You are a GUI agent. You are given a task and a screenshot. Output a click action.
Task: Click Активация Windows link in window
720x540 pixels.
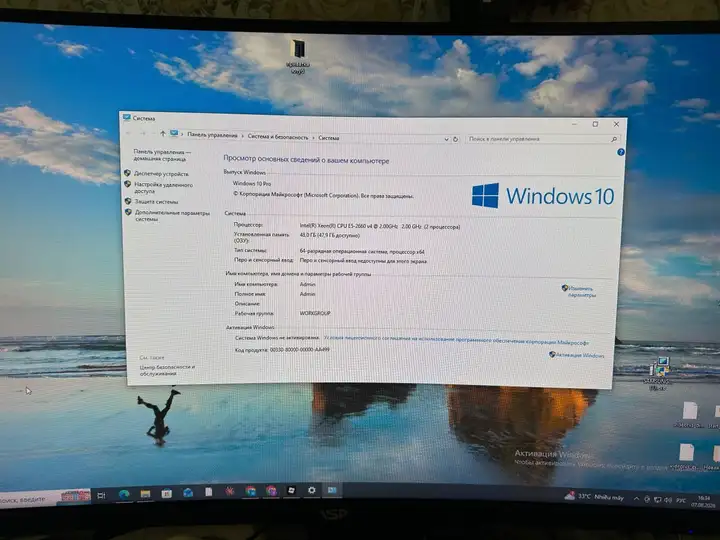coord(580,355)
